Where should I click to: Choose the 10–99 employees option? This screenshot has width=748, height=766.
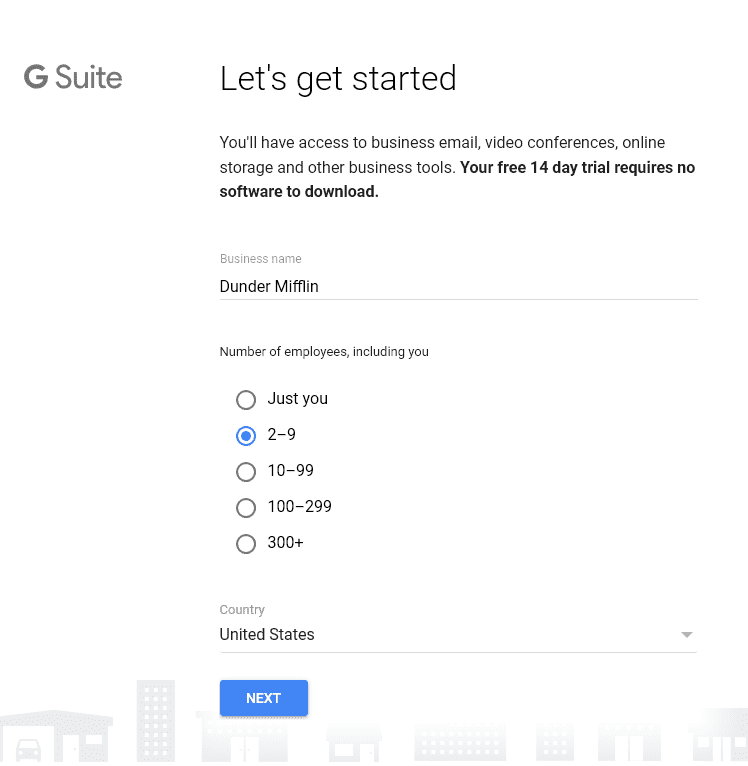coord(246,472)
